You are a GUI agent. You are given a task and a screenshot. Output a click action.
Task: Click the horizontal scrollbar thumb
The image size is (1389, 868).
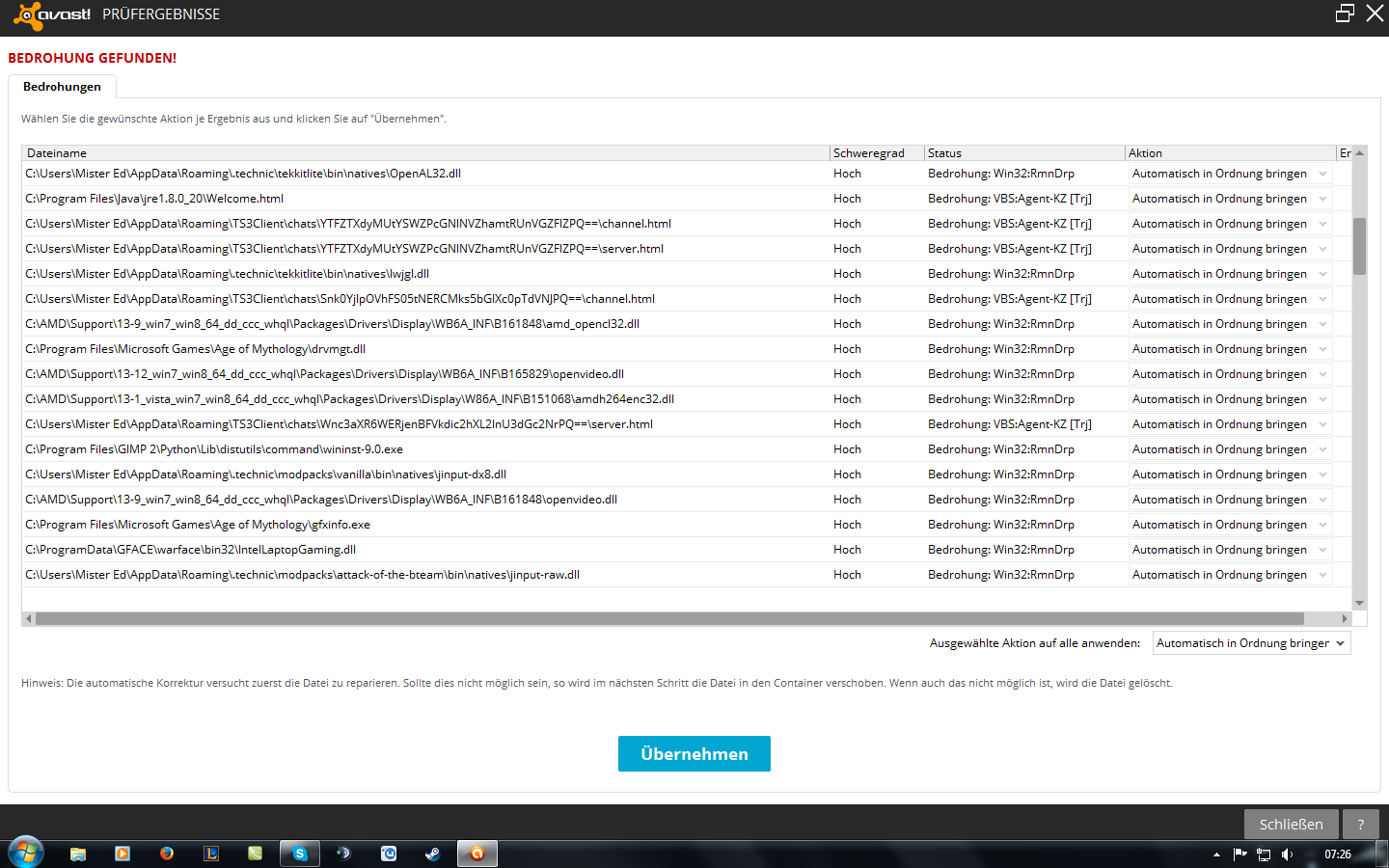point(669,618)
